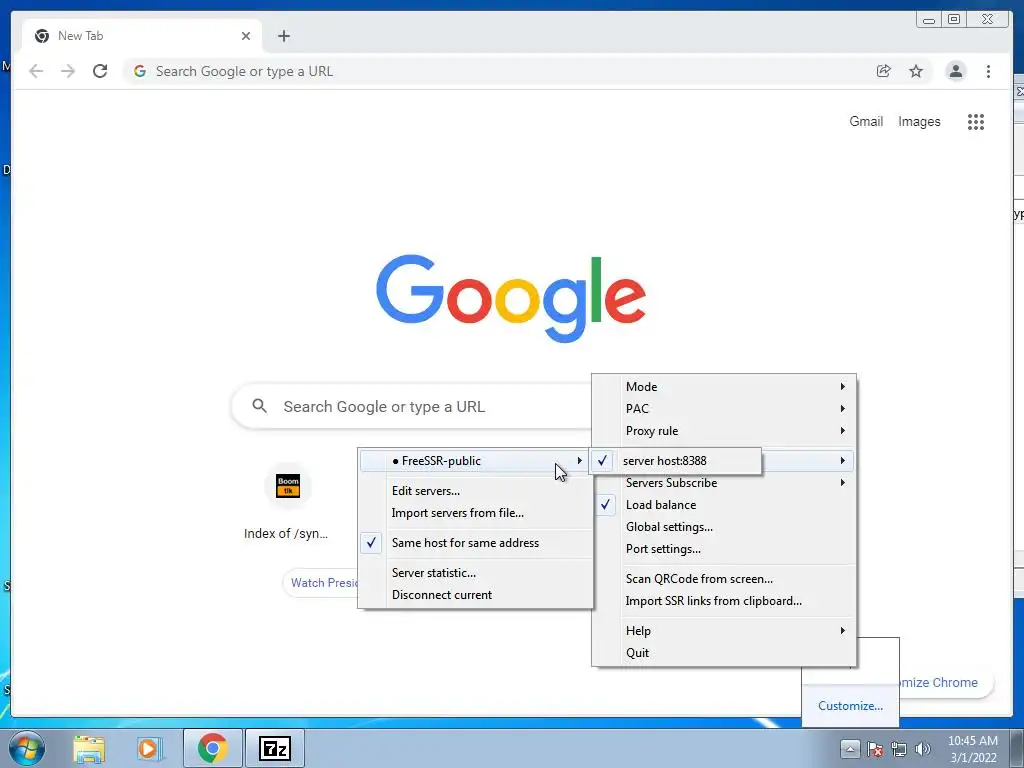Open Edit servers...
This screenshot has width=1024, height=768.
(476, 490)
